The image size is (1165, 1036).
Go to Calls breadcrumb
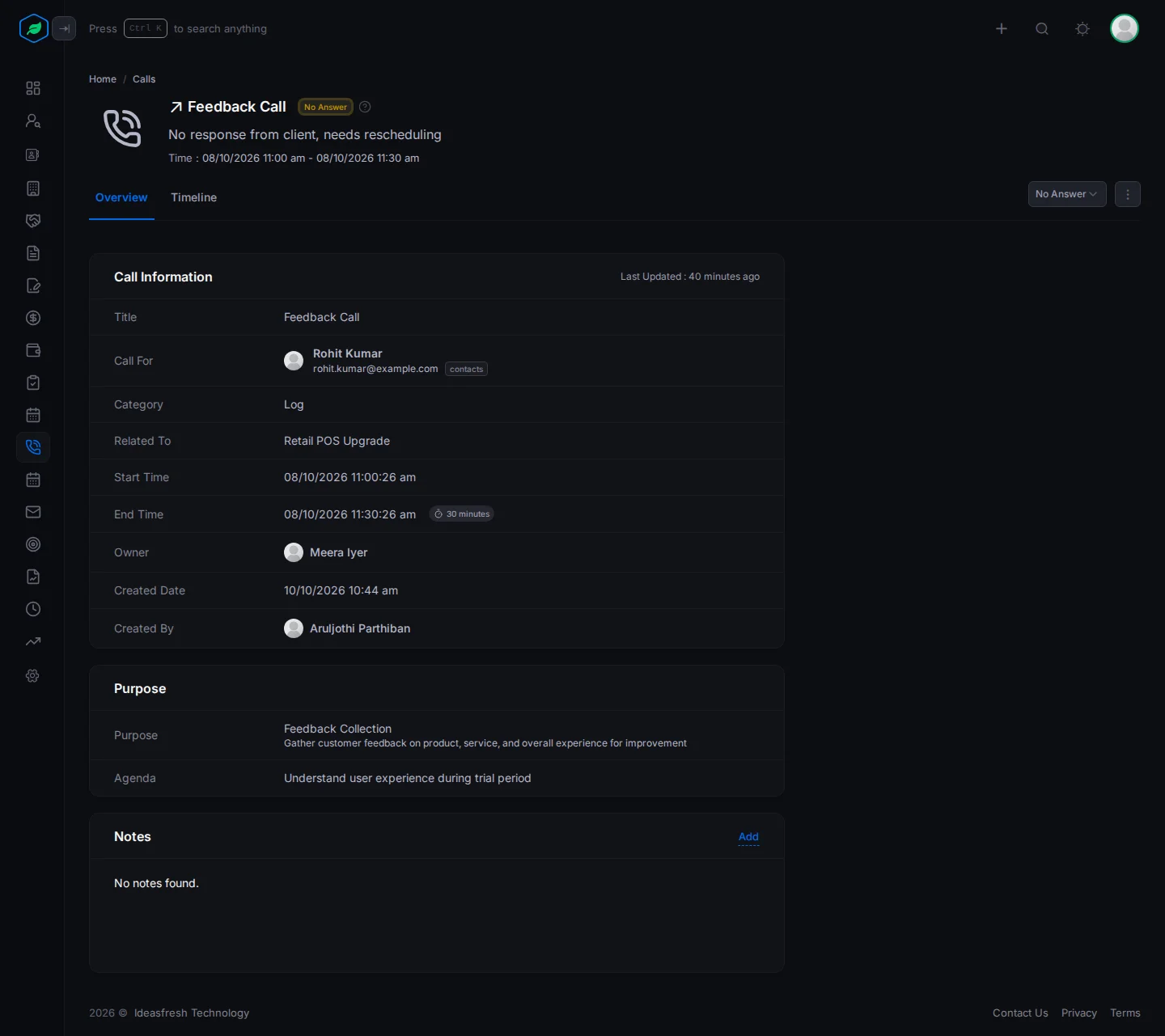pyautogui.click(x=144, y=79)
